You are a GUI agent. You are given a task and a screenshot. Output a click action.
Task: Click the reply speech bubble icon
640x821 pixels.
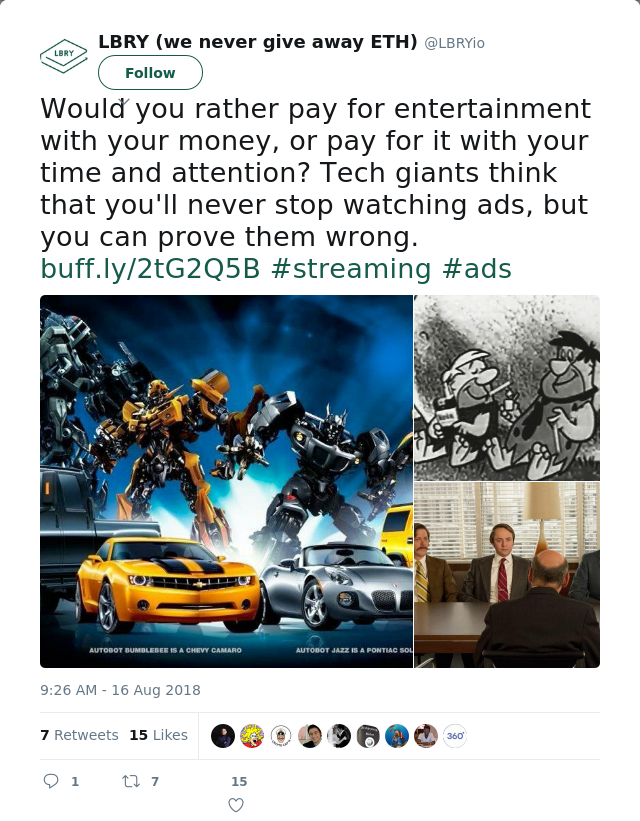pos(51,781)
